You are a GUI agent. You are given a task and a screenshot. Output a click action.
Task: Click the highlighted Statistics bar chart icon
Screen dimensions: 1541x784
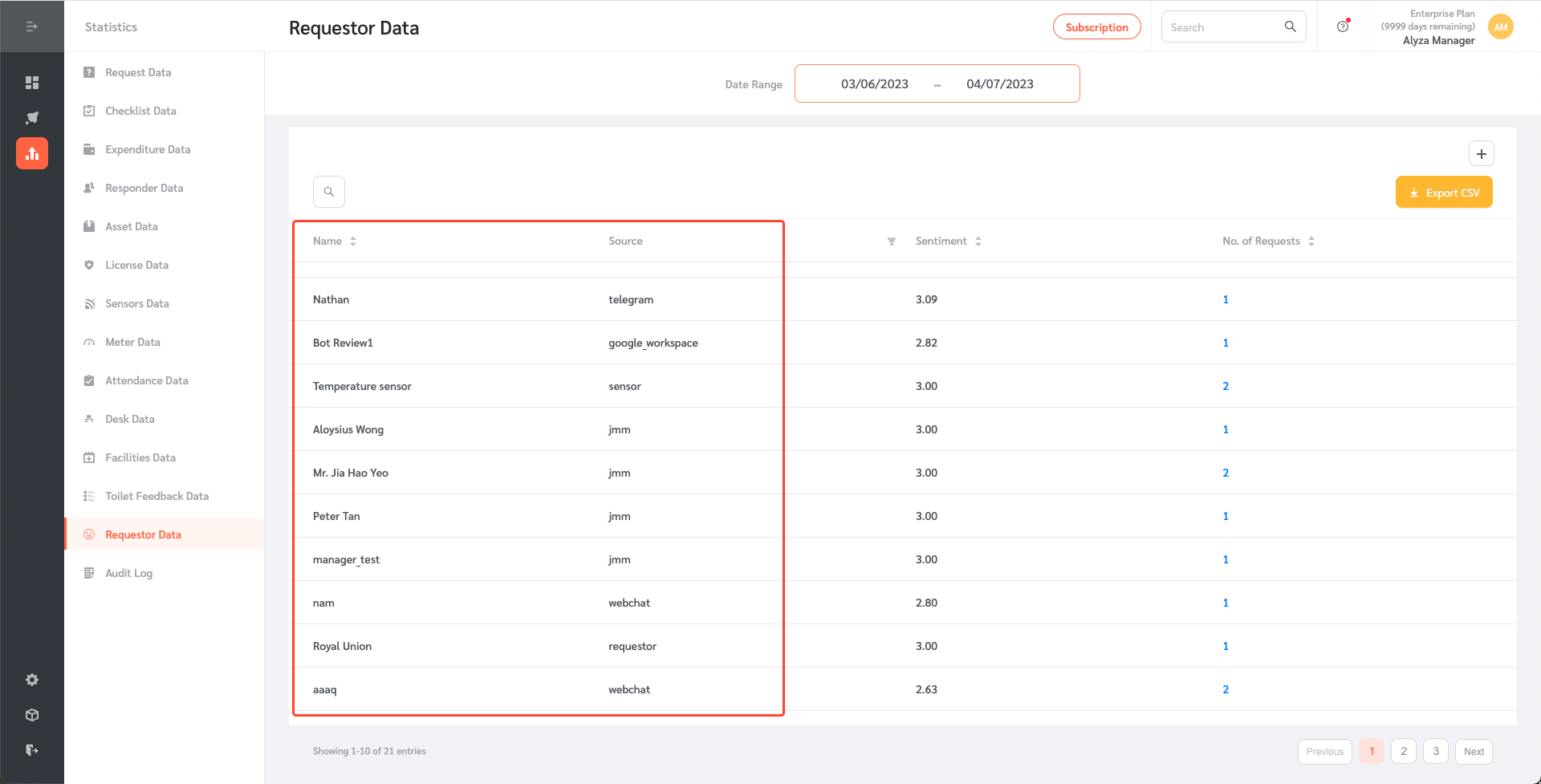(x=32, y=152)
